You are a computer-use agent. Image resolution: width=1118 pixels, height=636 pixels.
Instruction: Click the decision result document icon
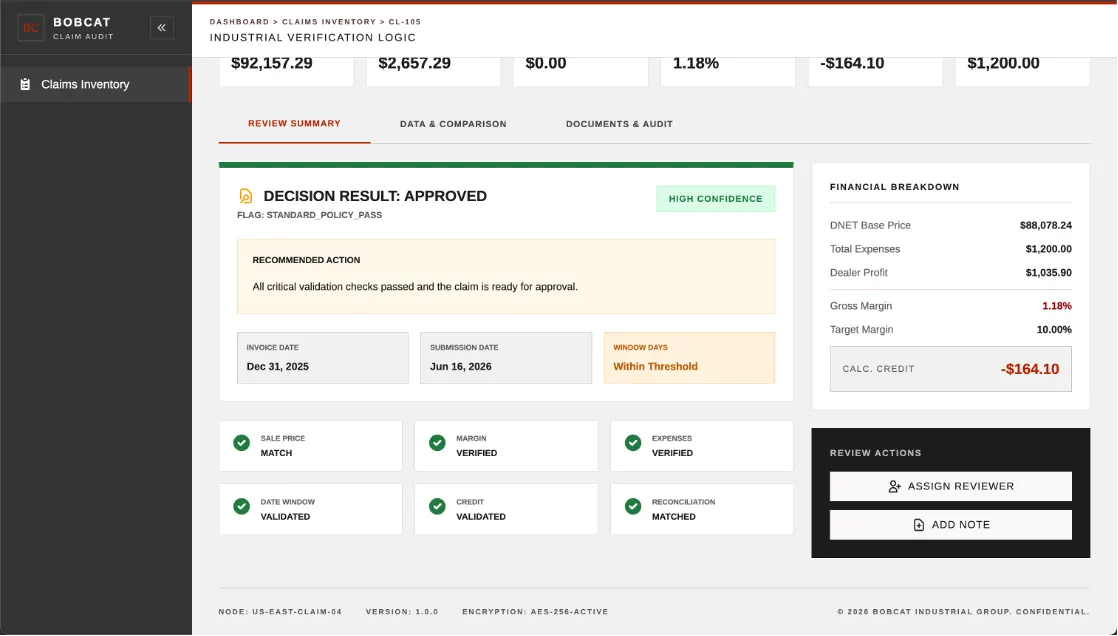pos(246,196)
